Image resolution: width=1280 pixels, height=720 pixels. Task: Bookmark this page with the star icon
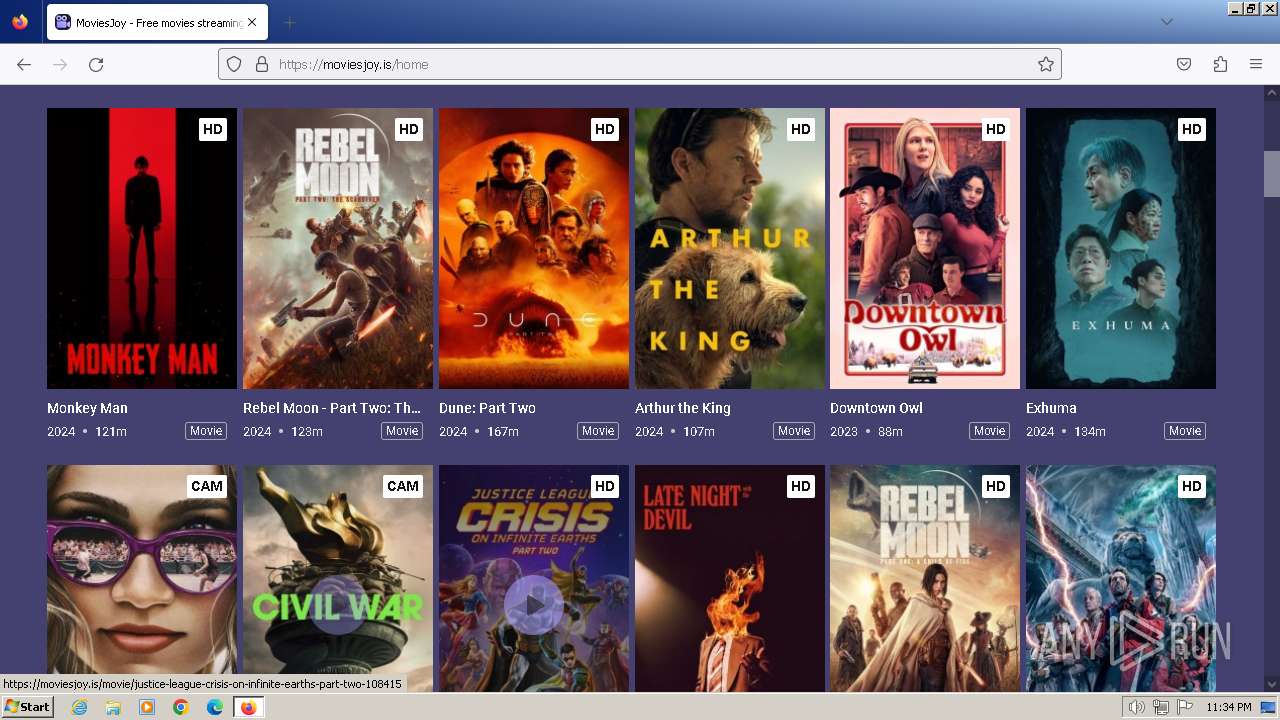(x=1046, y=64)
